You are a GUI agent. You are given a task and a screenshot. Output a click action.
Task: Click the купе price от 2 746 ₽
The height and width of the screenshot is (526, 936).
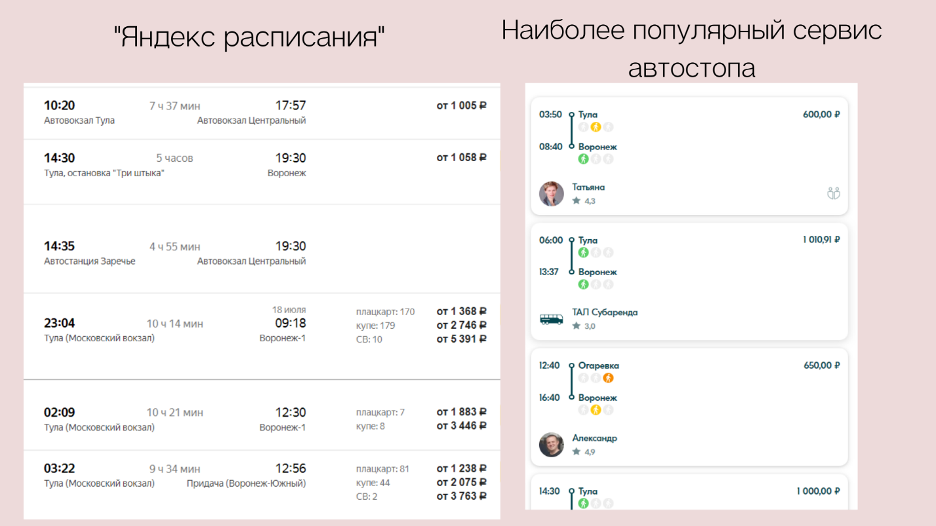pyautogui.click(x=461, y=325)
